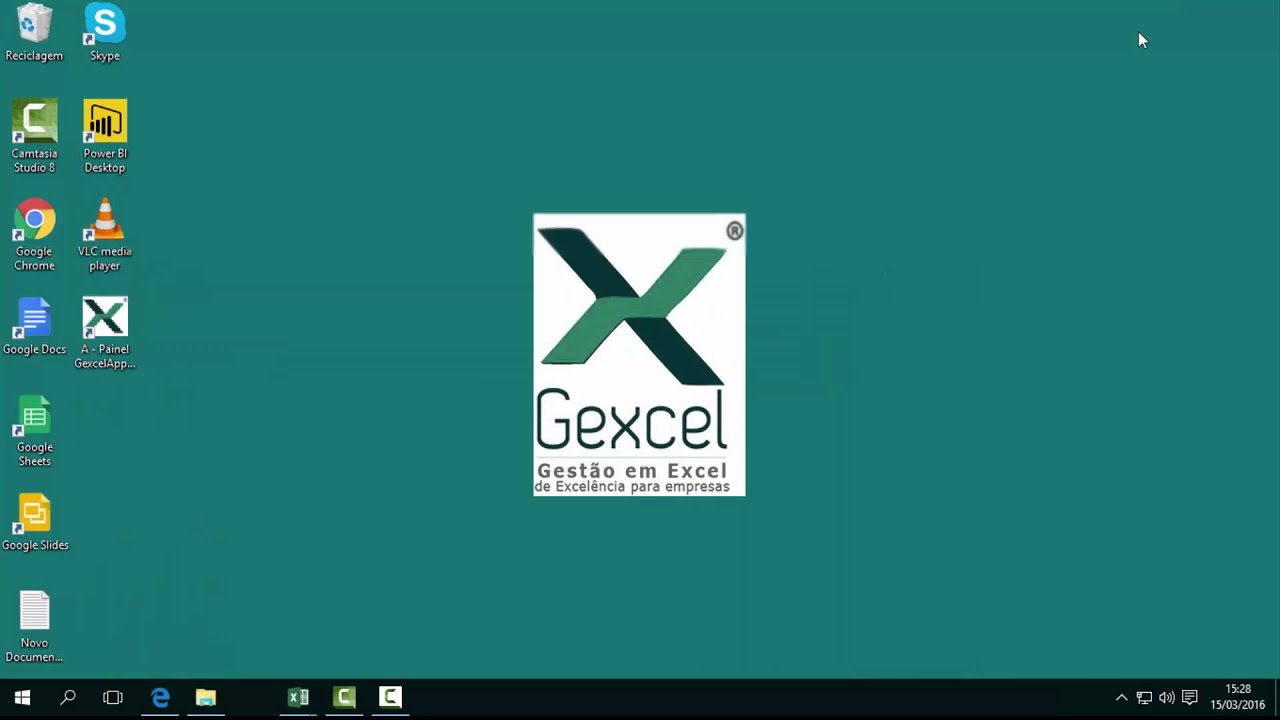Viewport: 1280px width, 720px height.
Task: Open the volume control tray icon
Action: (1166, 698)
